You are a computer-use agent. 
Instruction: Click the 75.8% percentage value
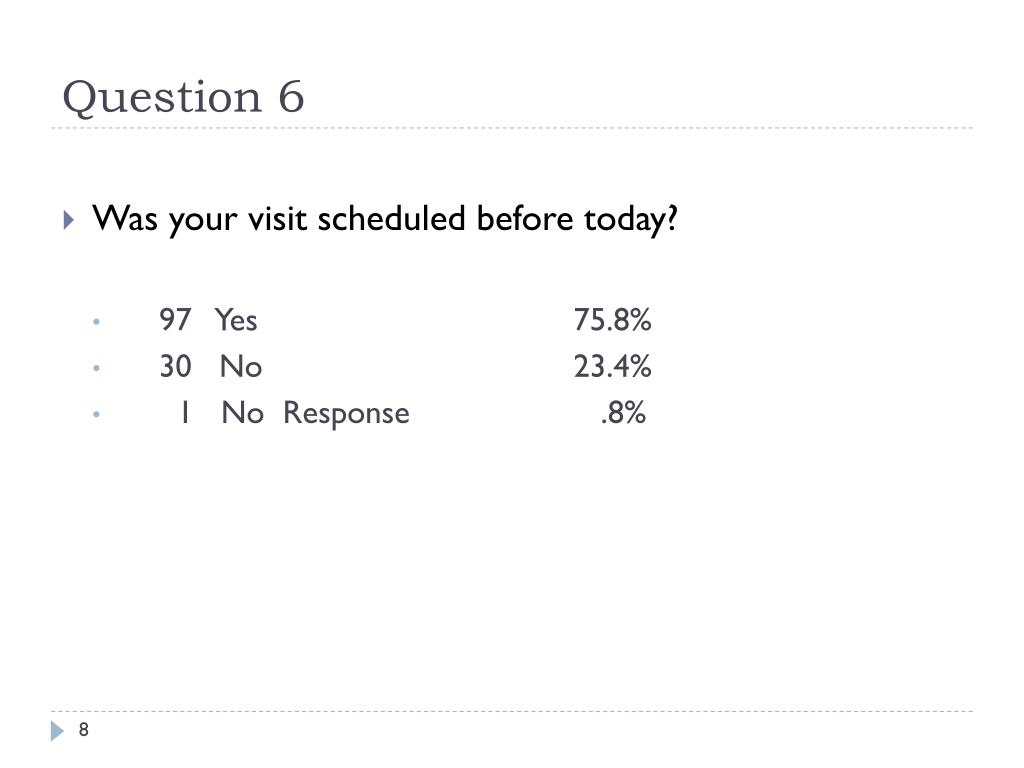pyautogui.click(x=612, y=320)
